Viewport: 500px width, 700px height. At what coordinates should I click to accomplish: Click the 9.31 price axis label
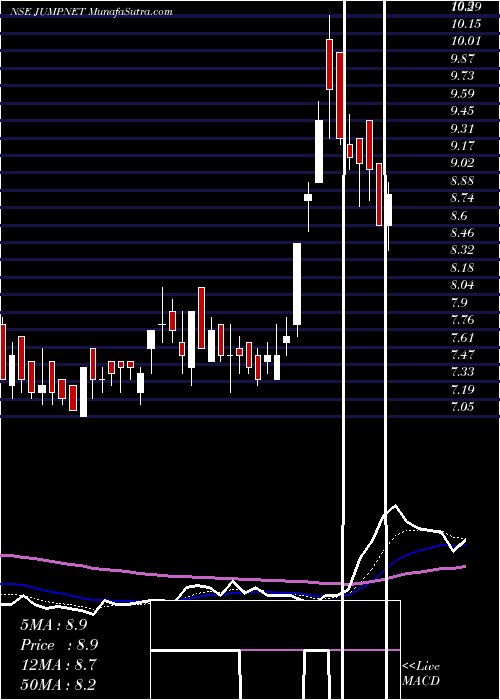point(462,129)
